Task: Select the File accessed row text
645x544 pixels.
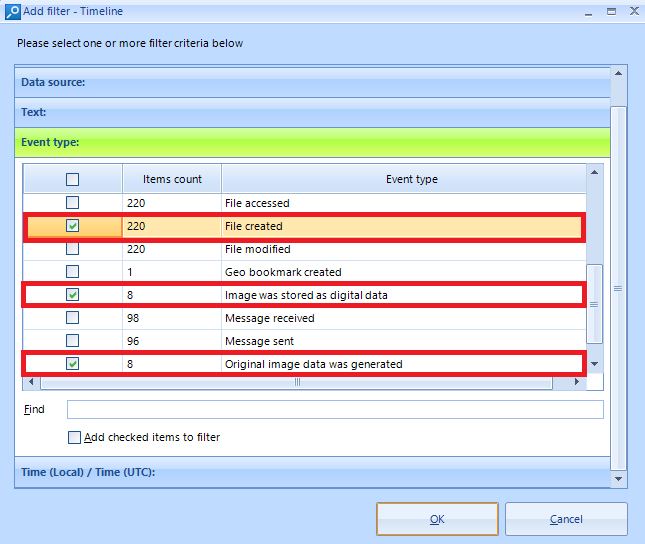Action: [257, 203]
